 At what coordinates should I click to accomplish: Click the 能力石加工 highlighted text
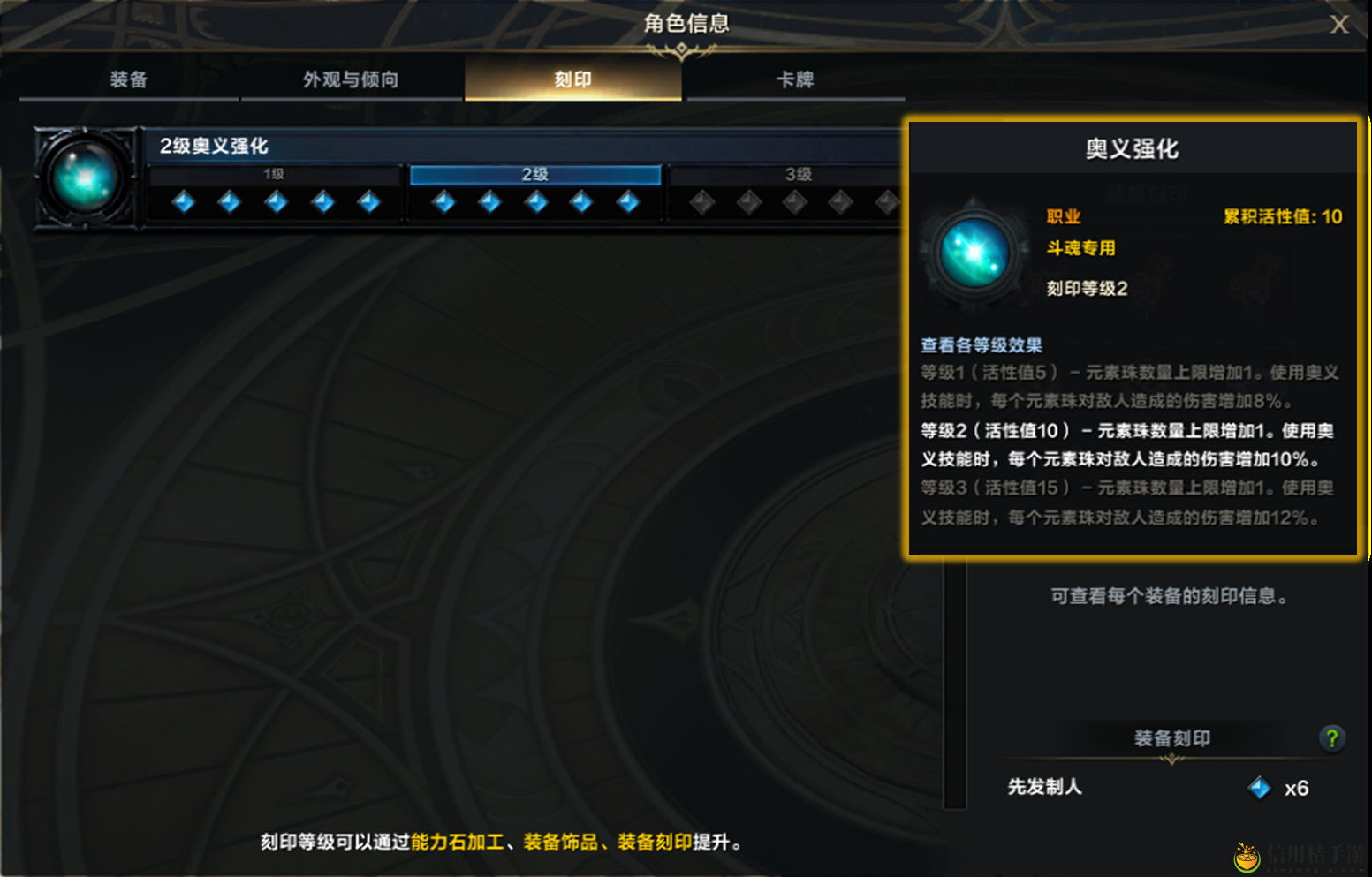458,843
